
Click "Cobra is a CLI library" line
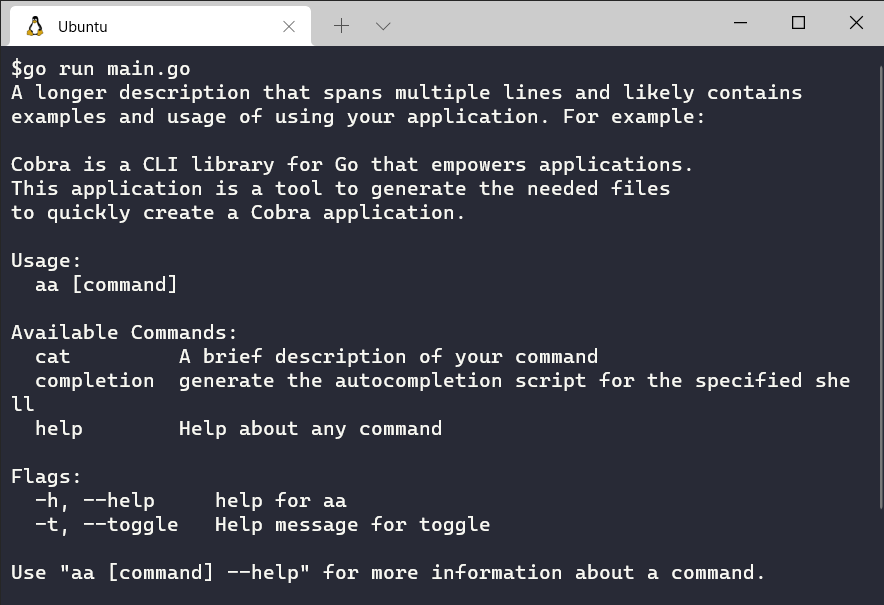tap(352, 165)
